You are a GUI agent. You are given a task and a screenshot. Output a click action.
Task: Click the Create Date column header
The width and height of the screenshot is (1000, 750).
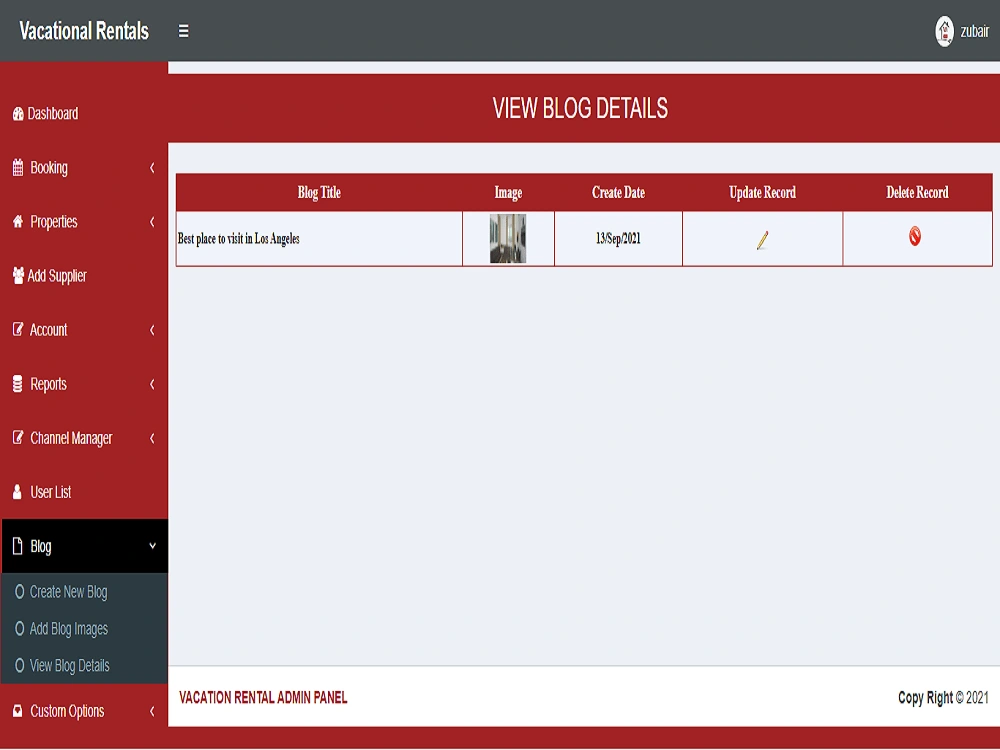(x=618, y=193)
